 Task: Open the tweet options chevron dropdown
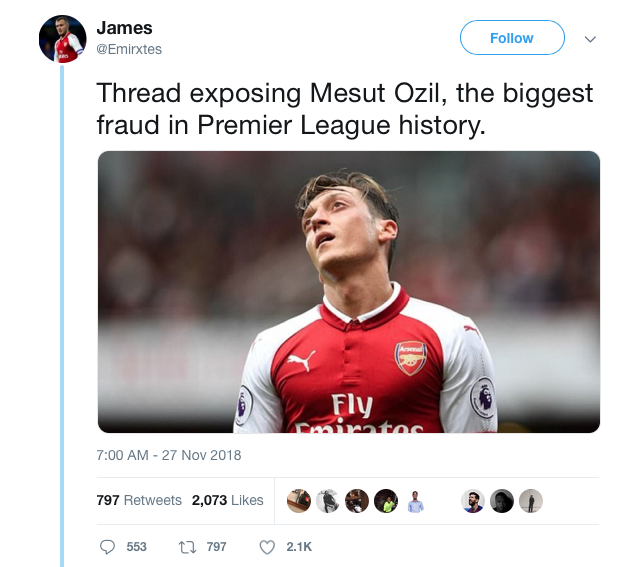[590, 39]
